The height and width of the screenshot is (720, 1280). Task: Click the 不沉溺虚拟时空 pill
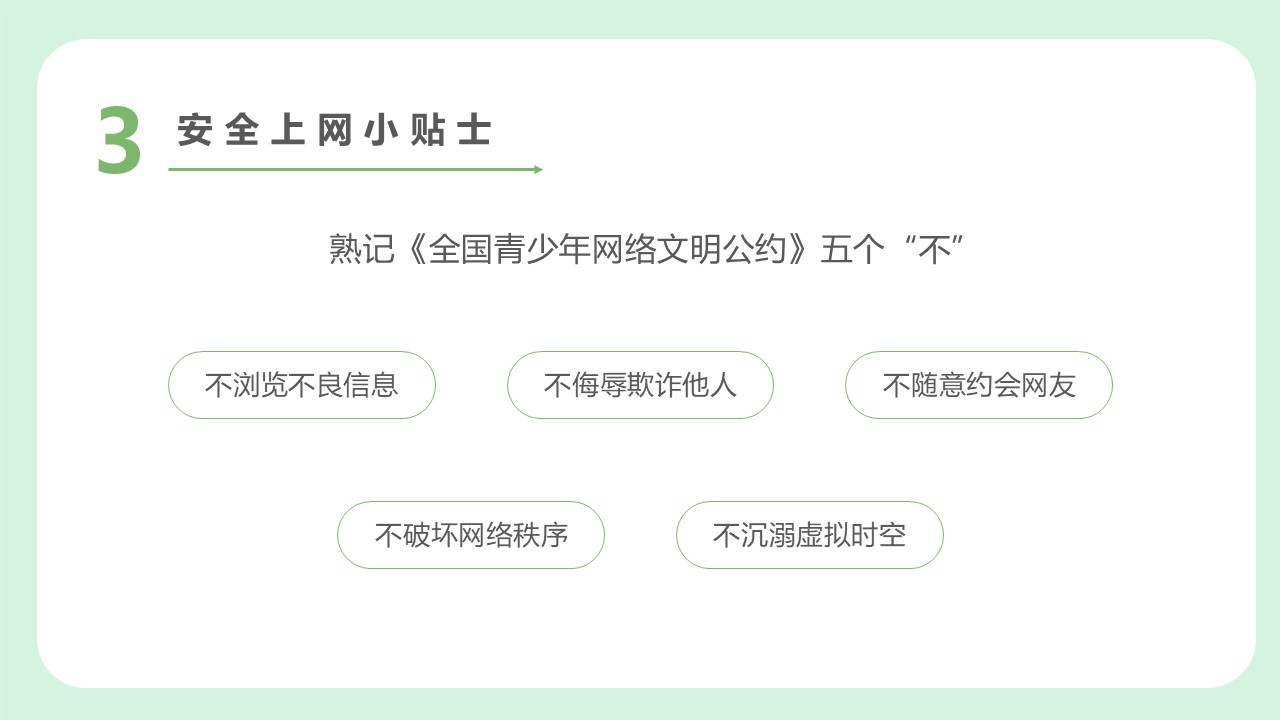click(x=810, y=535)
